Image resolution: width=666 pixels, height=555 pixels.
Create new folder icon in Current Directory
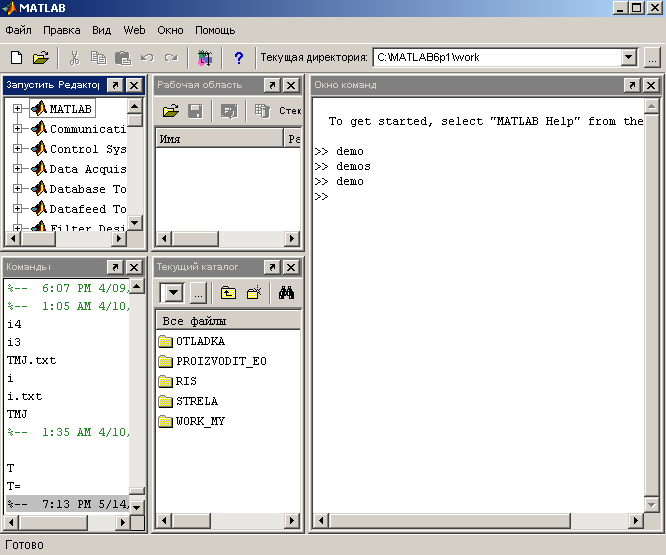click(254, 293)
